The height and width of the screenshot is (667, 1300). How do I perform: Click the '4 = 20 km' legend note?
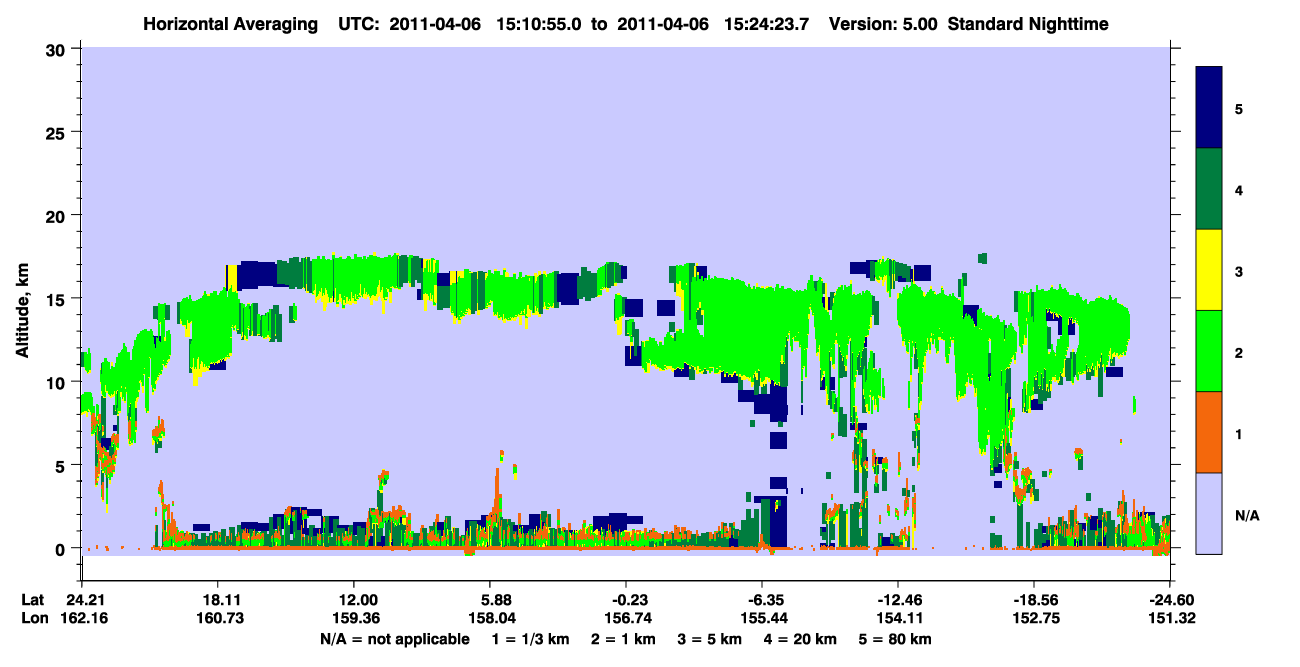coord(801,639)
